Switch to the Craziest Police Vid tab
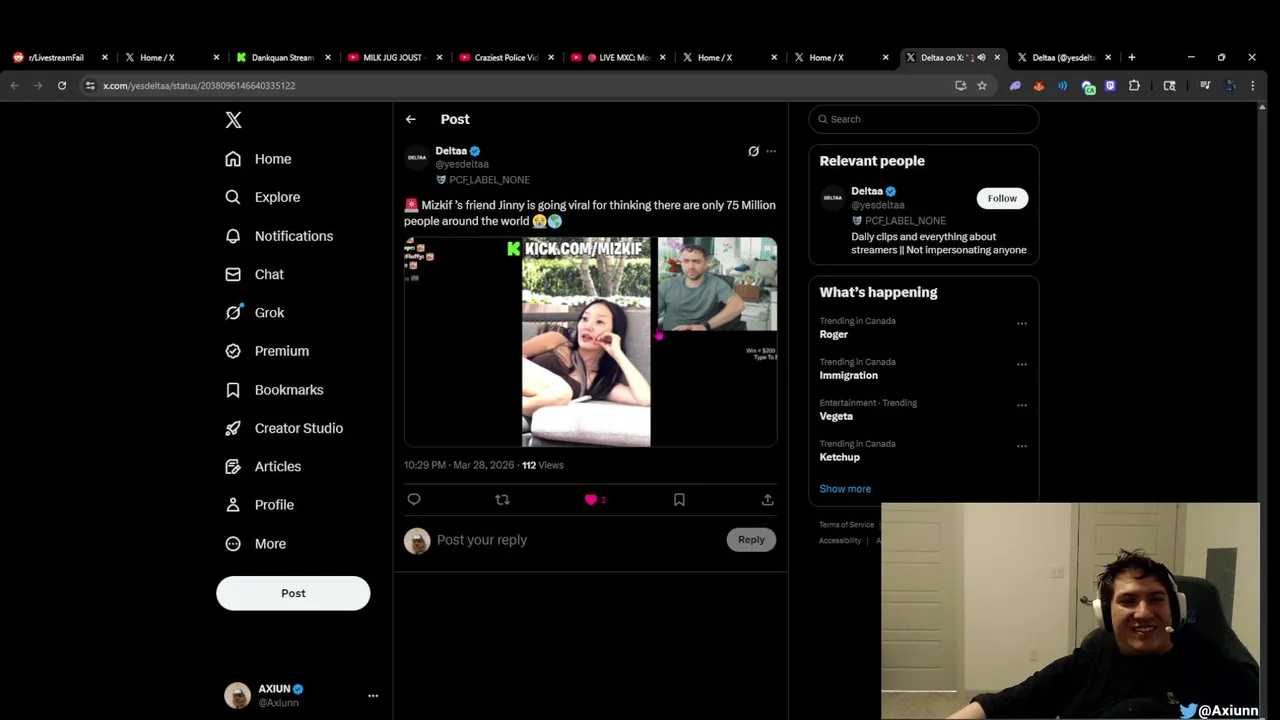 point(505,58)
